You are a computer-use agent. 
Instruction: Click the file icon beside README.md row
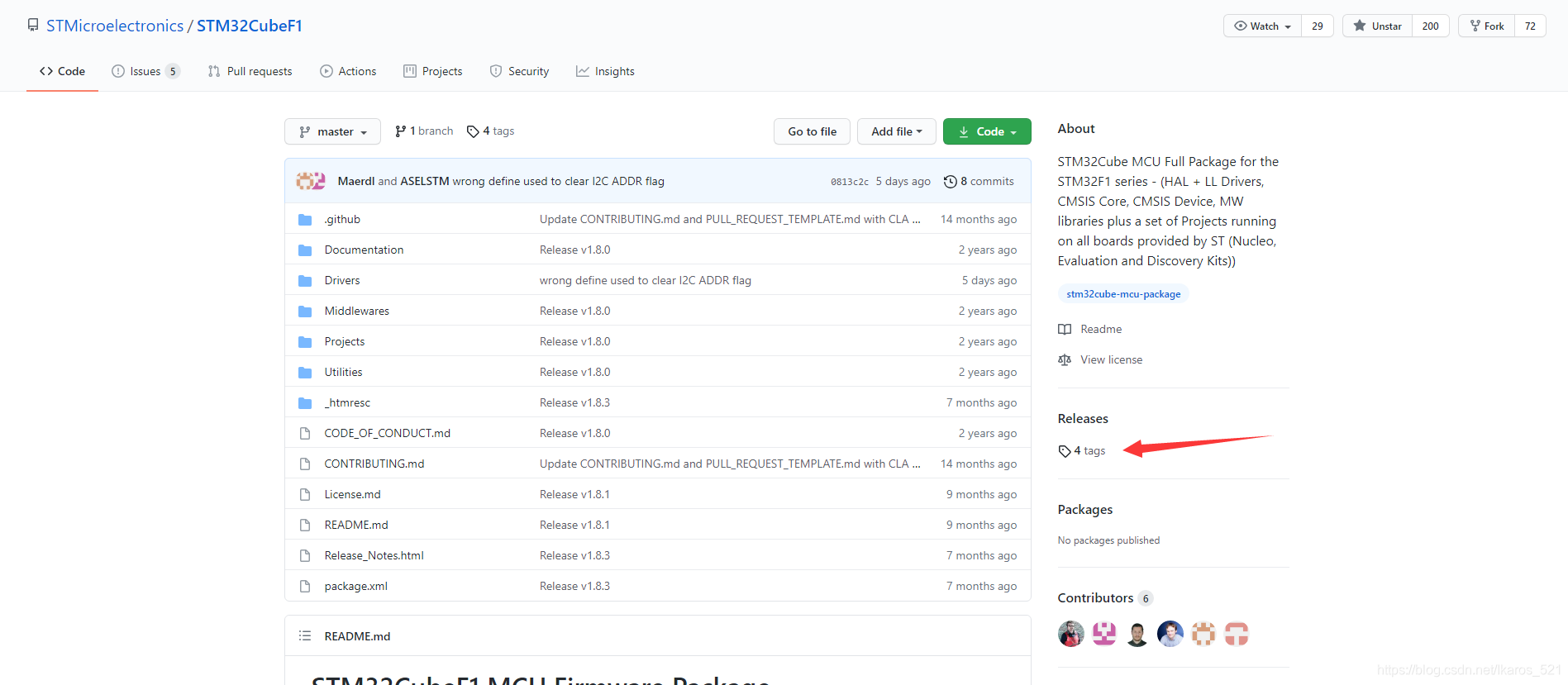[x=305, y=526]
